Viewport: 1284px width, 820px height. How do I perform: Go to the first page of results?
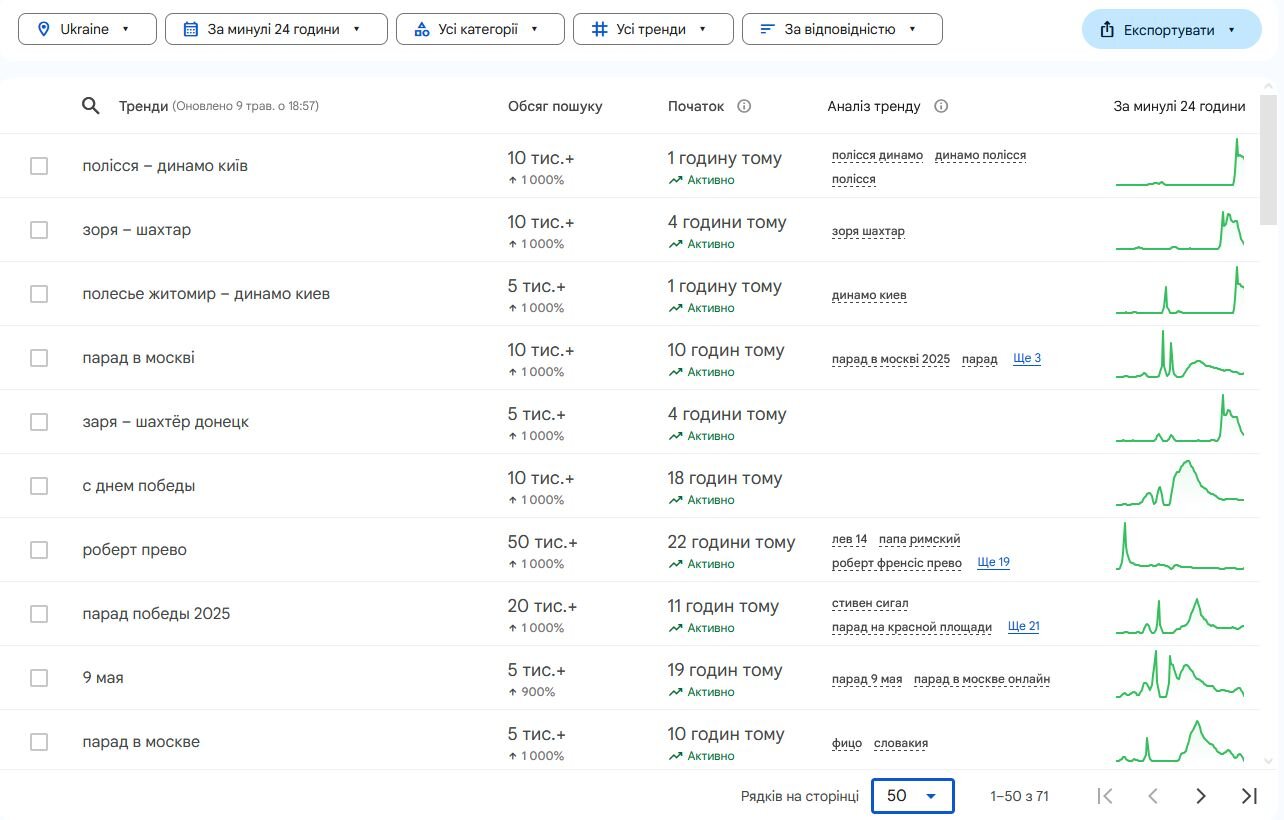(1105, 796)
